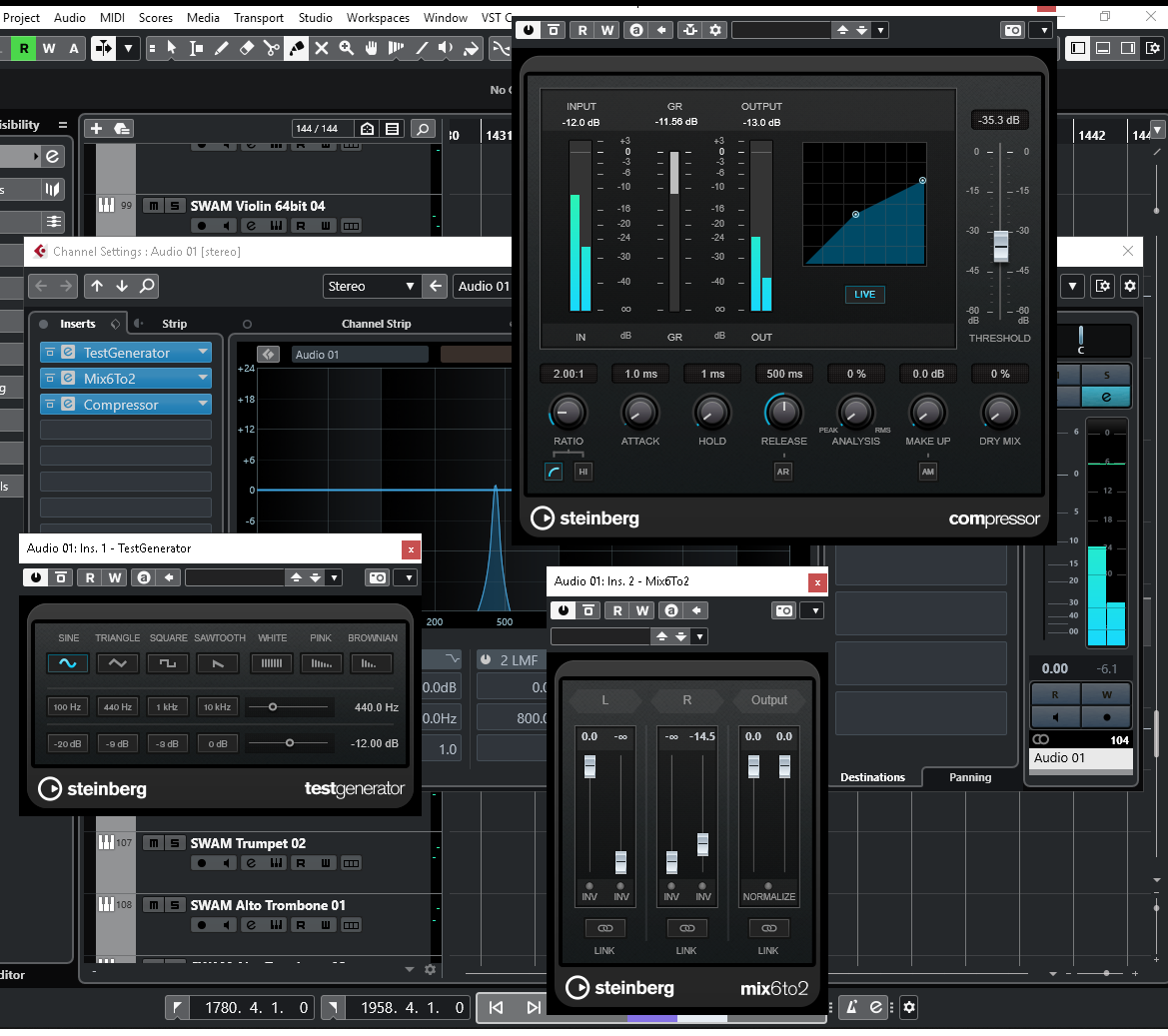Select the Draw pencil tool

pyautogui.click(x=221, y=48)
